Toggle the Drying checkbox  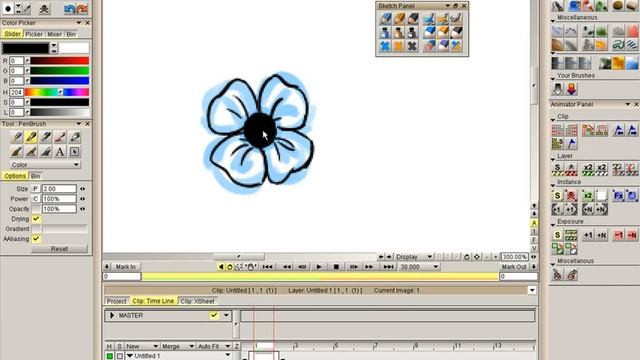click(x=36, y=219)
